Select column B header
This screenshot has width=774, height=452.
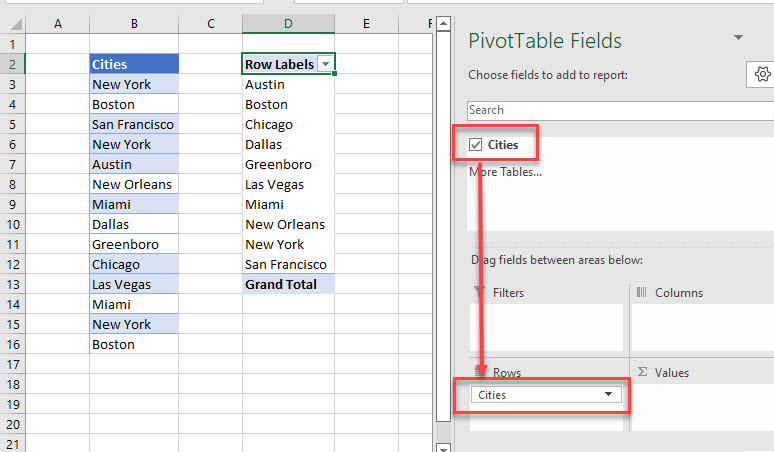pyautogui.click(x=134, y=23)
